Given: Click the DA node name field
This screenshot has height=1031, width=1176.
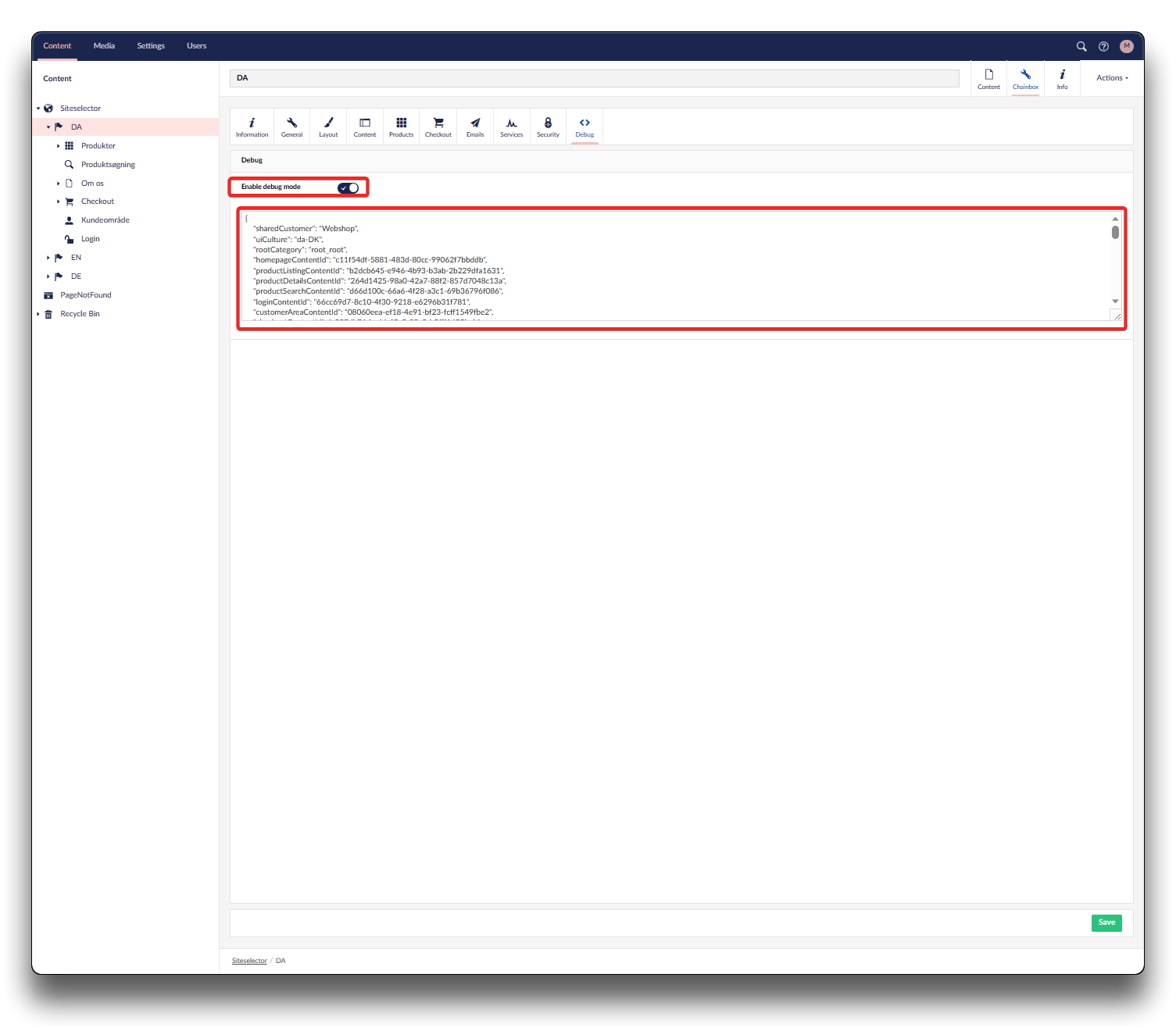Looking at the screenshot, I should pos(594,78).
